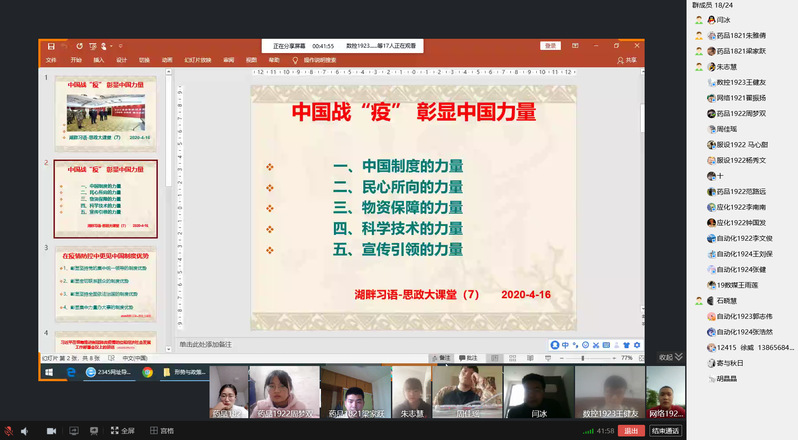This screenshot has height=440, width=798.
Task: Click the Windows Start button in shared screen
Action: point(49,372)
